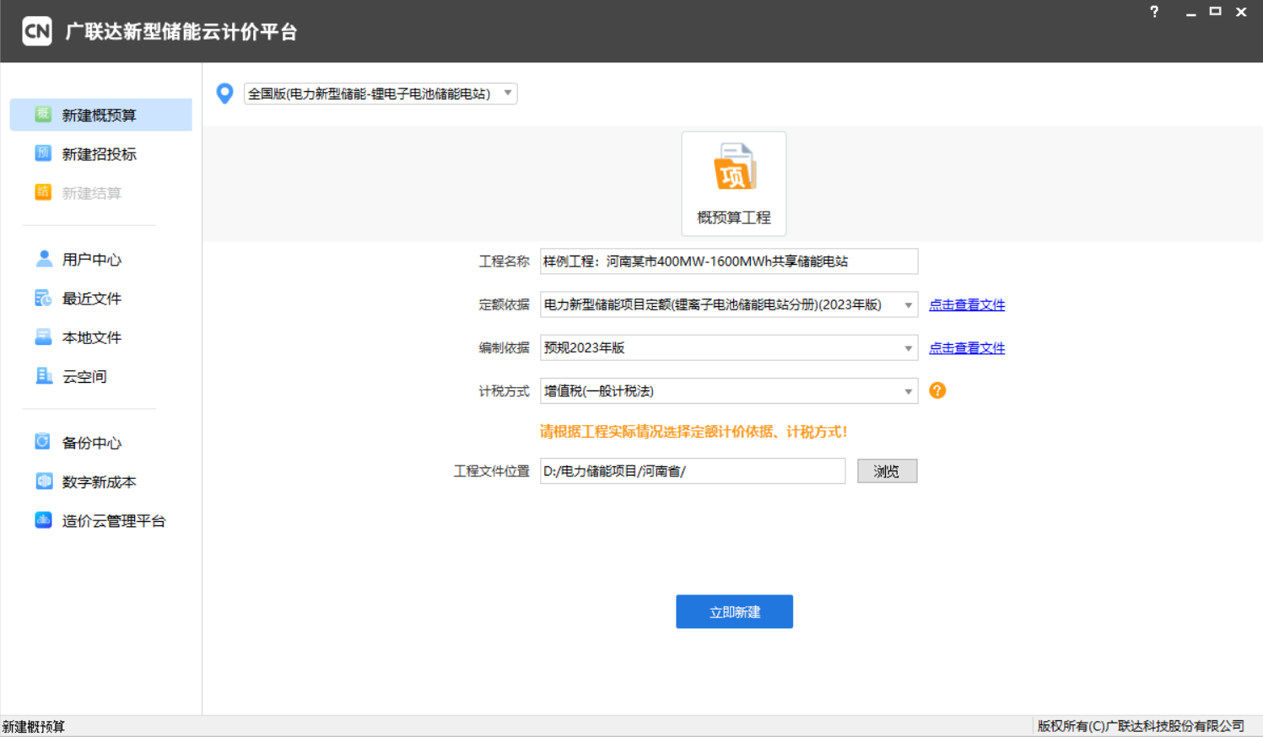Close the application window
1263x737 pixels.
click(x=1241, y=13)
